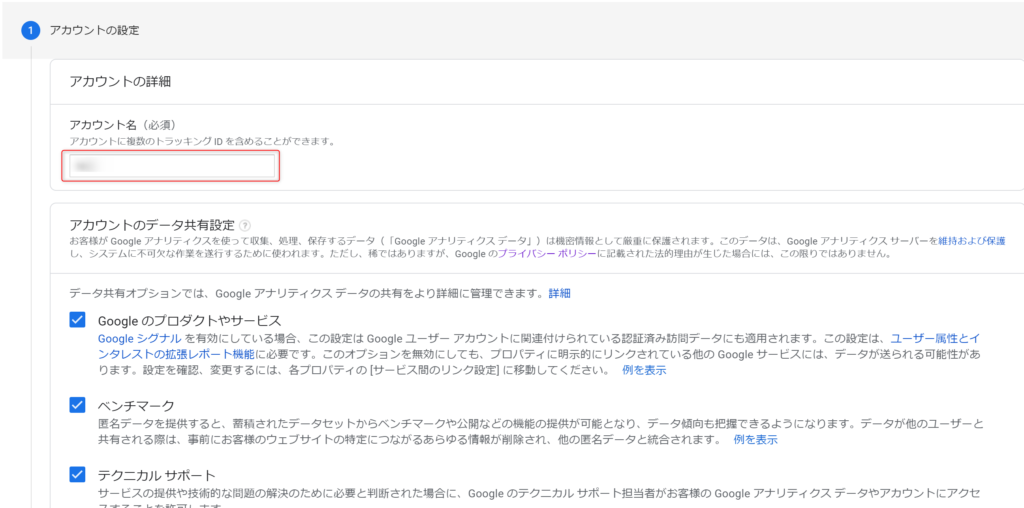Click the テクニカル サポート option title

tap(157, 475)
